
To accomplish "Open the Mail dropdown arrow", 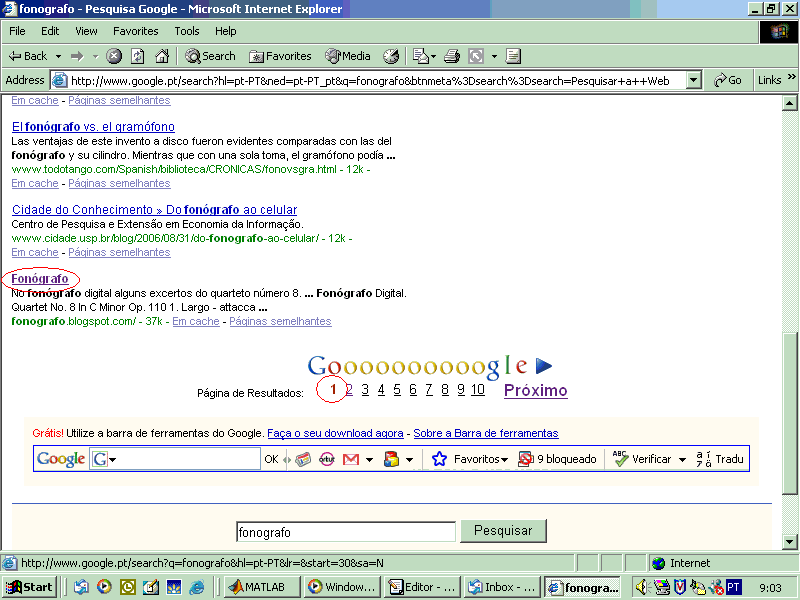I will point(433,56).
